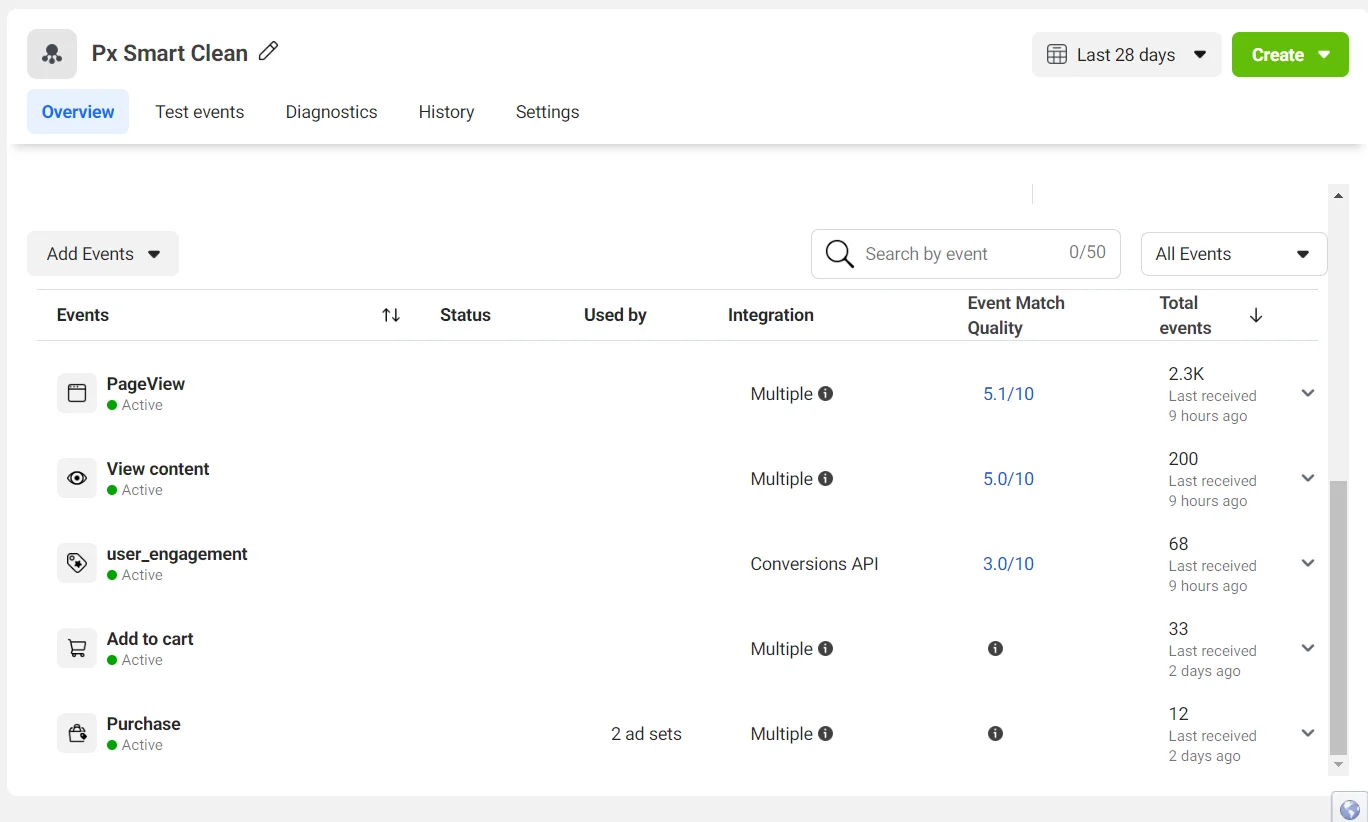1368x822 pixels.
Task: Click the green Create button
Action: click(1289, 55)
